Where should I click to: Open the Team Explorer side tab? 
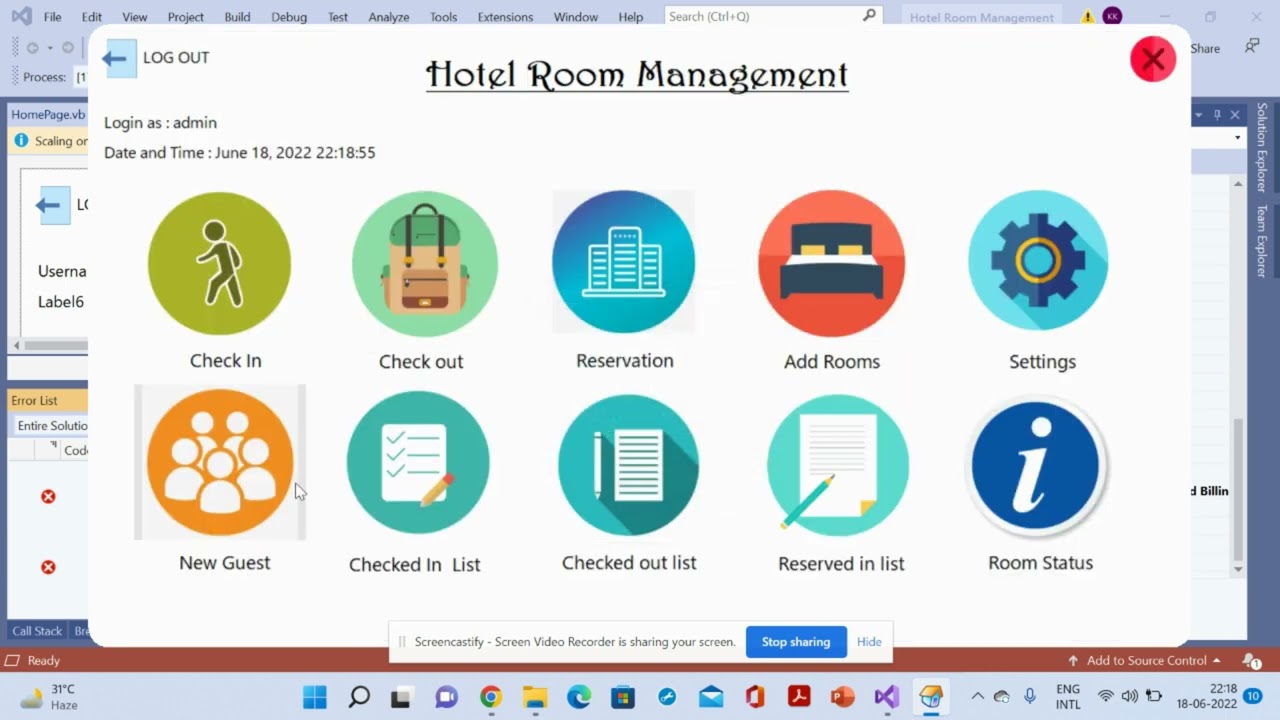click(x=1262, y=241)
